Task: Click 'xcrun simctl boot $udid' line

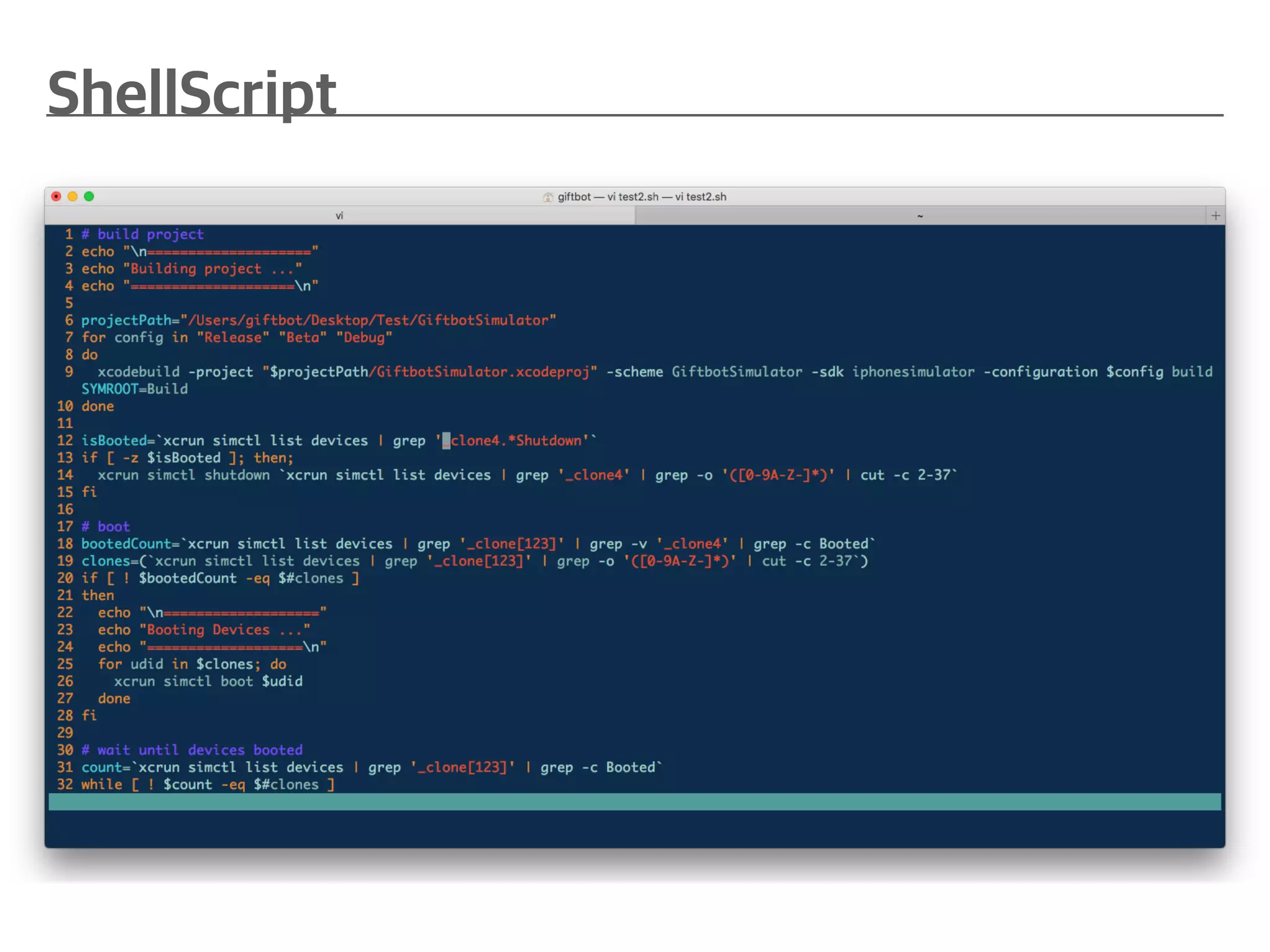Action: coord(208,681)
